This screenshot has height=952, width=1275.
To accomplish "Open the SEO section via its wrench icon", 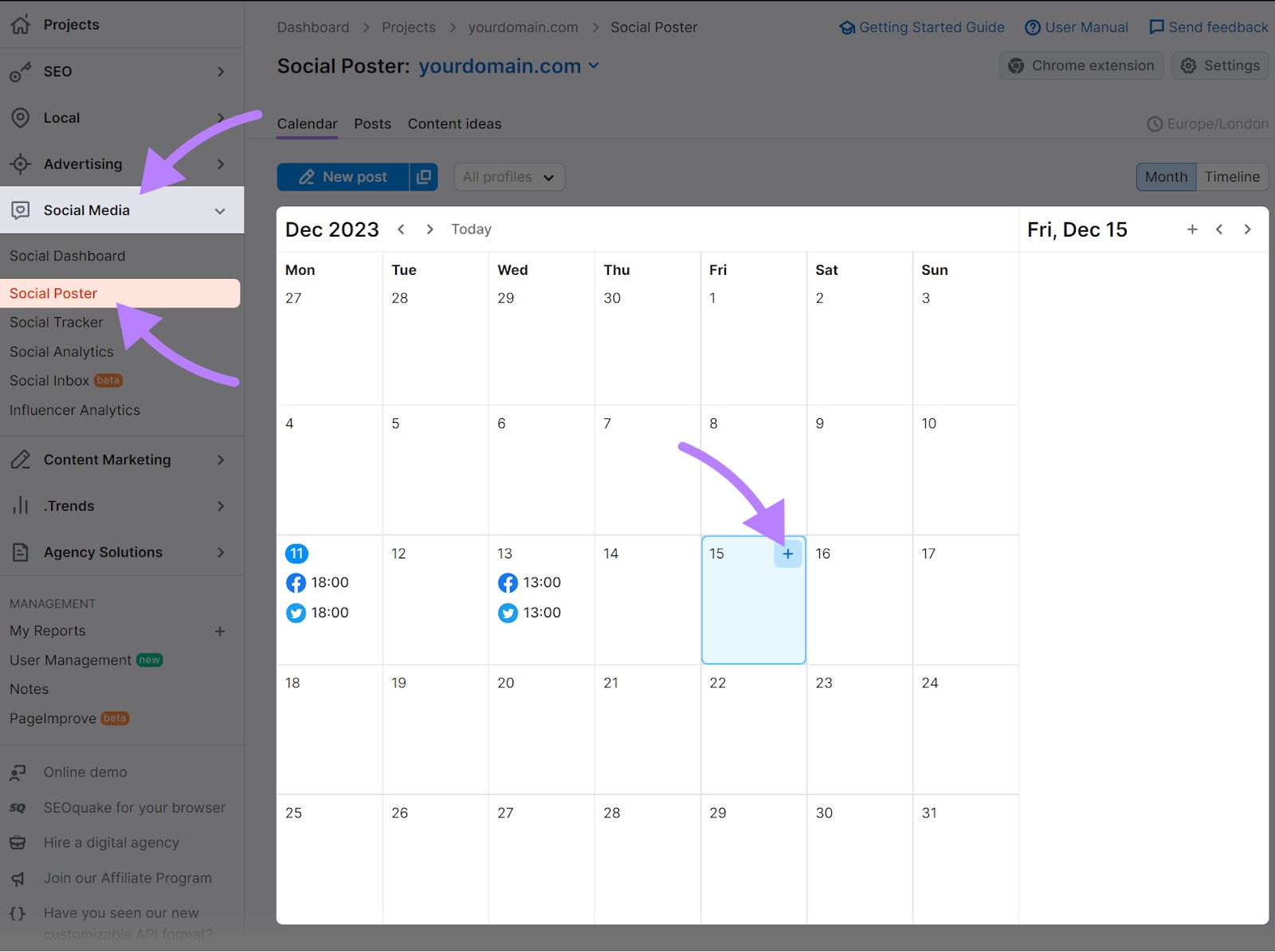I will tap(21, 72).
